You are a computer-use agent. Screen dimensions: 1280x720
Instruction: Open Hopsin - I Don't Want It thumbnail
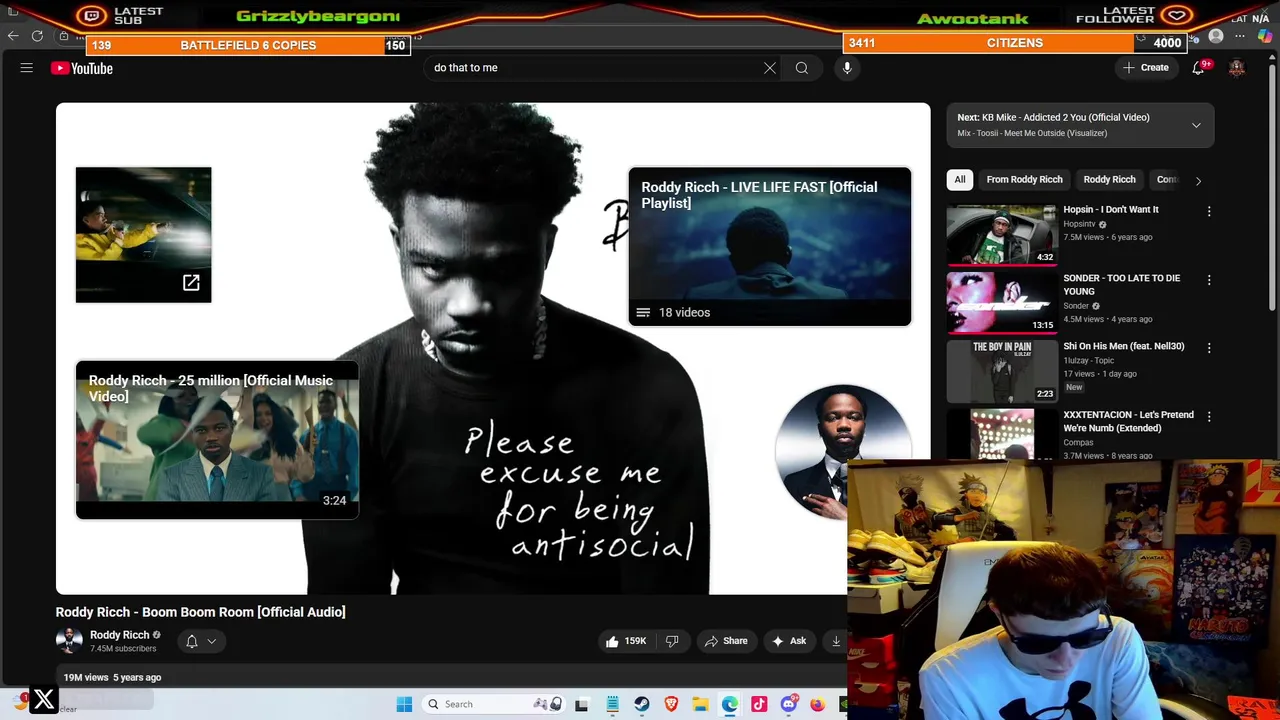1001,234
